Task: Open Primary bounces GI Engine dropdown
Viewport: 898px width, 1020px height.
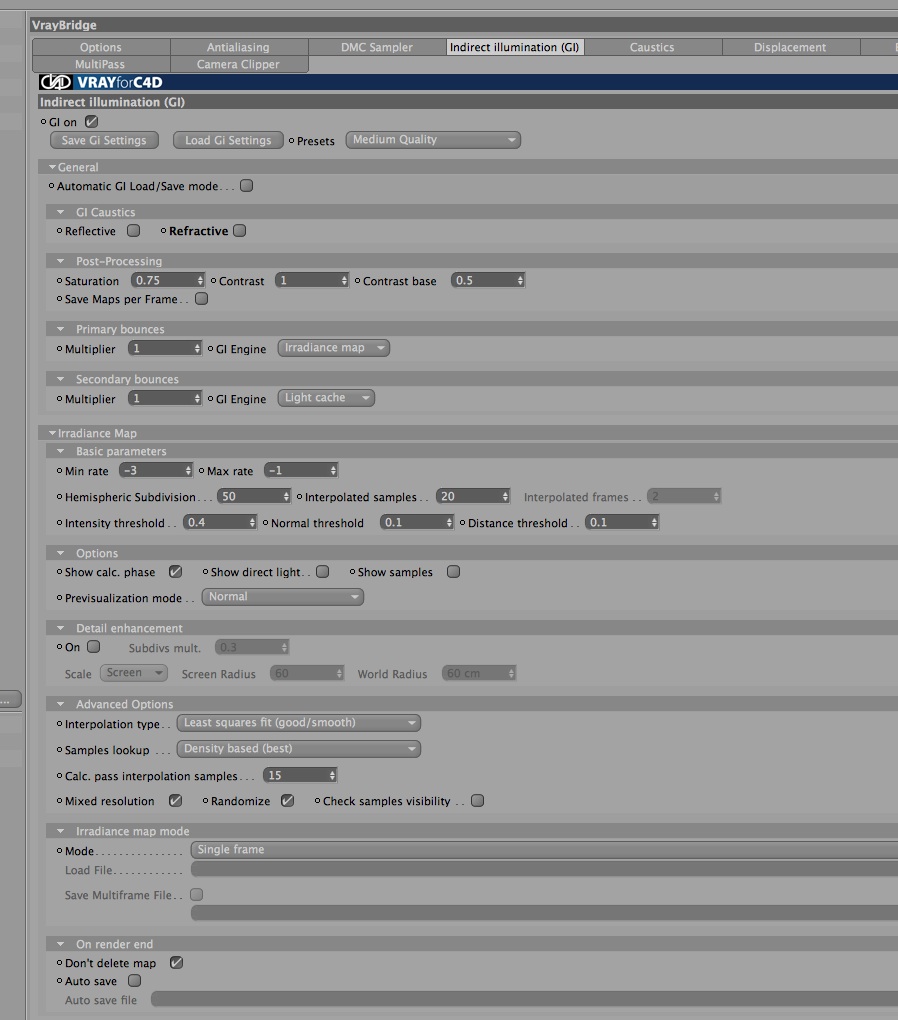Action: tap(333, 348)
